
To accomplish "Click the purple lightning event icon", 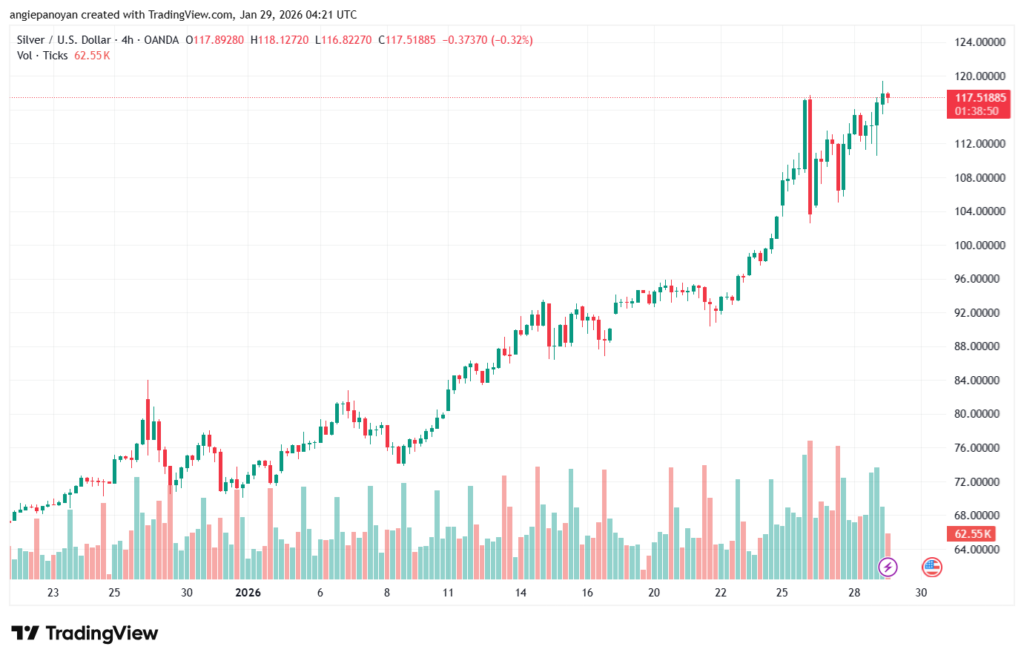I will pos(888,567).
